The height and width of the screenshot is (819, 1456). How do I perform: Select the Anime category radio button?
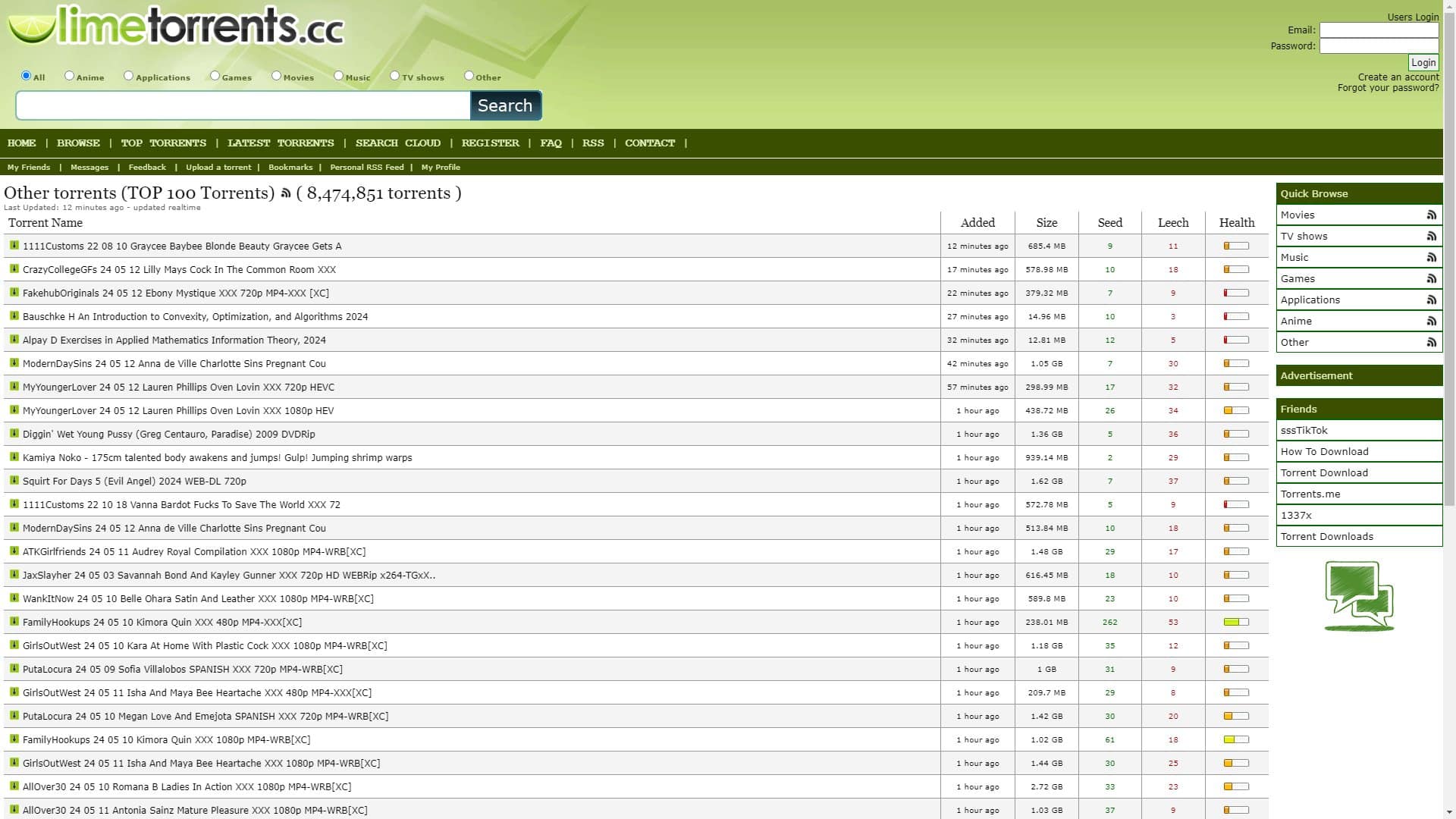tap(69, 76)
